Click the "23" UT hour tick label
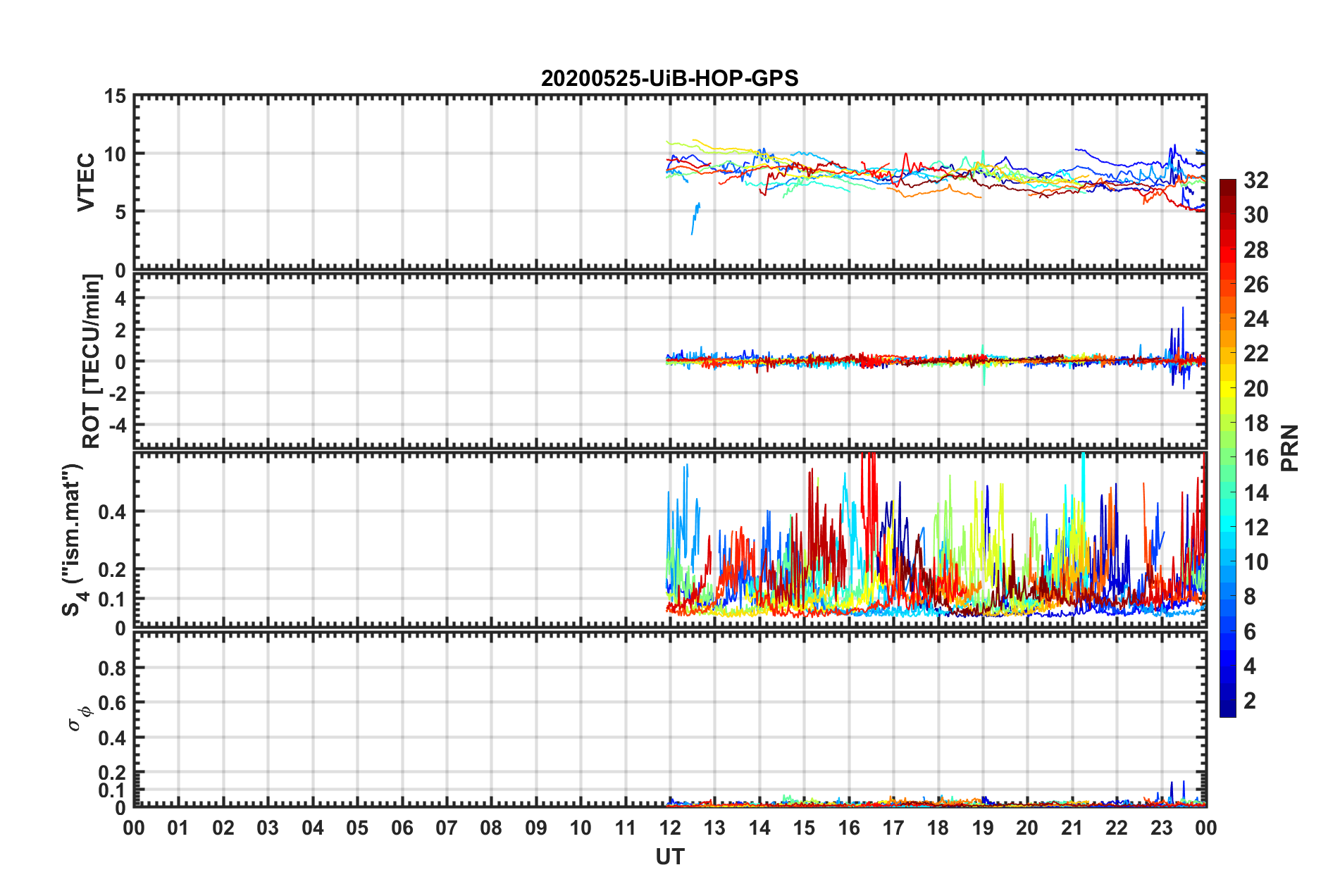1340x896 pixels. click(1162, 828)
